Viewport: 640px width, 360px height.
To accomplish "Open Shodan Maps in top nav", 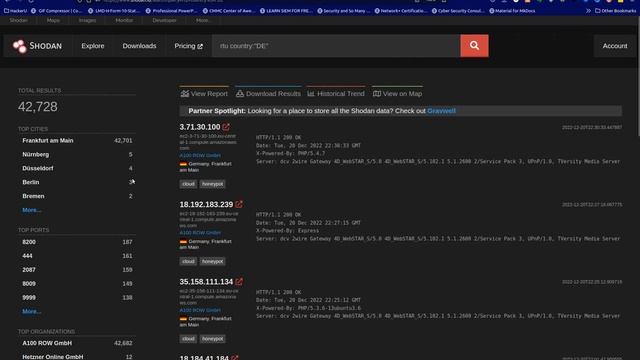I will point(53,20).
